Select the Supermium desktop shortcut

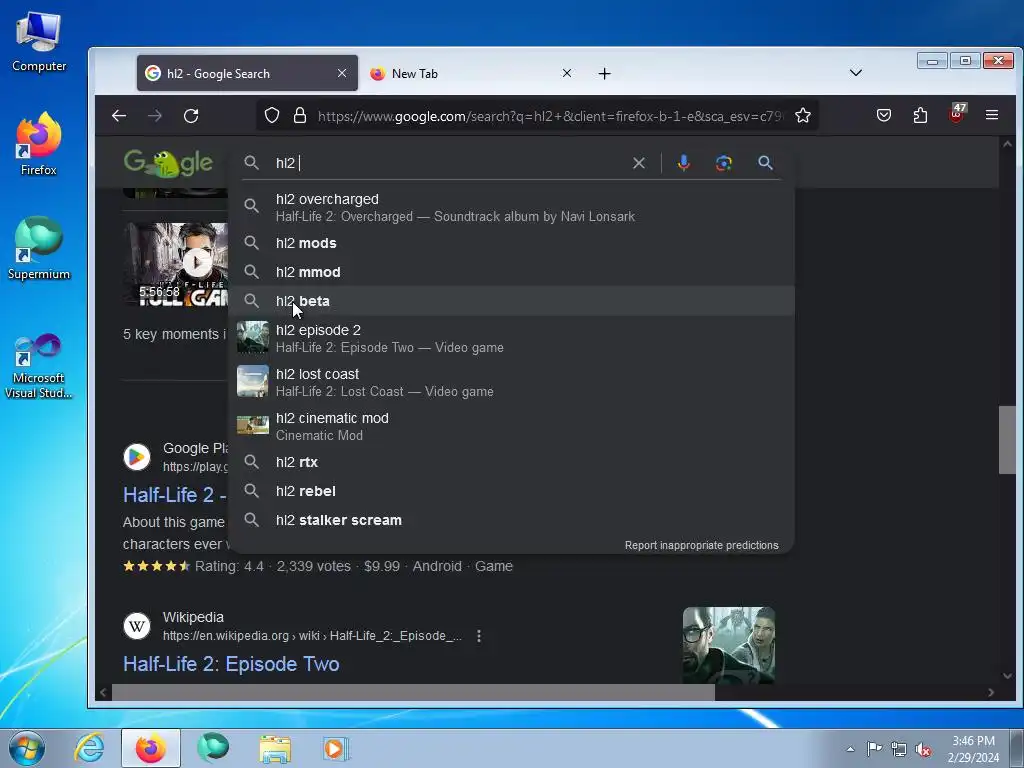pos(39,249)
